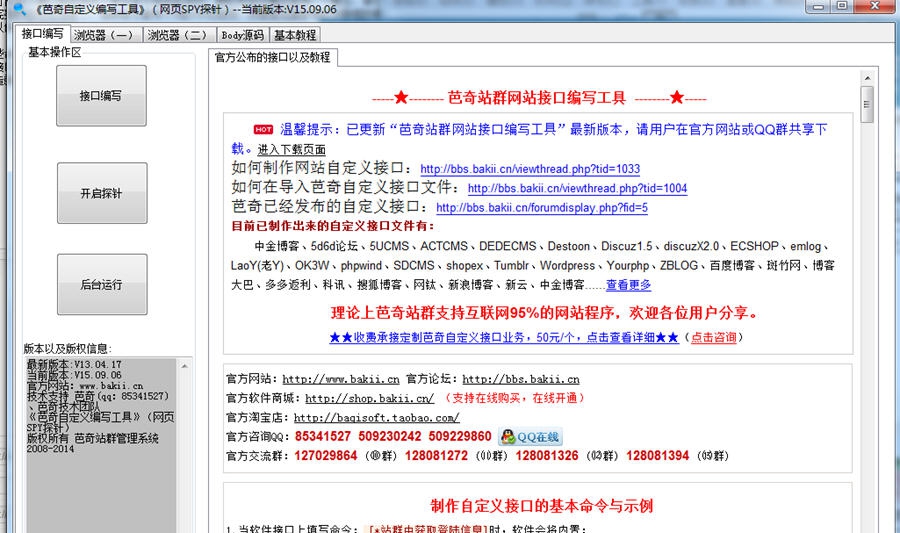Click the web page scrollbar up arrow

[x=867, y=77]
